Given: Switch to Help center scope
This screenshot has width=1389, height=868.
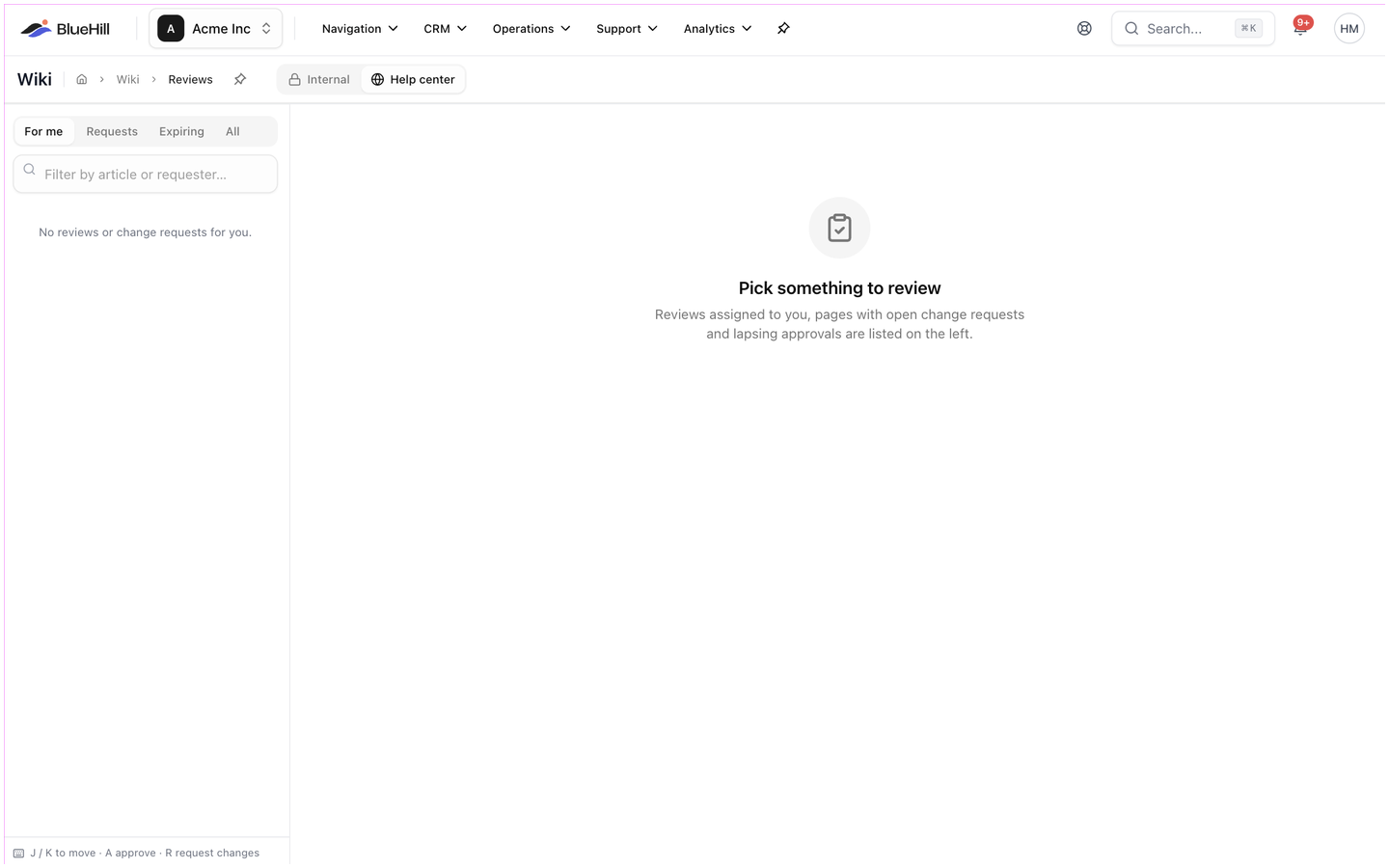Looking at the screenshot, I should point(413,80).
